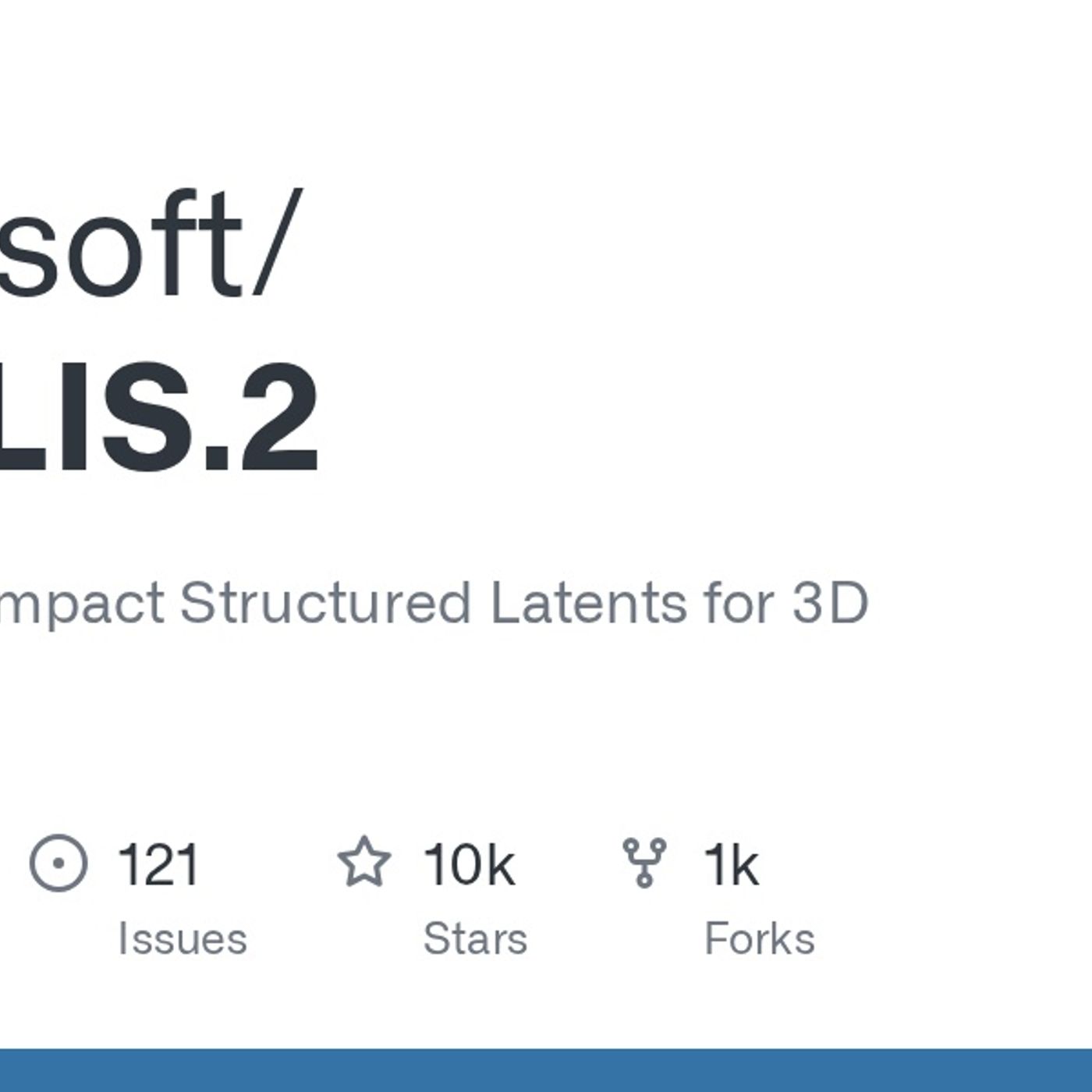Screen dimensions: 1092x1092
Task: Click the blue bar along the bottom
Action: [546, 1070]
